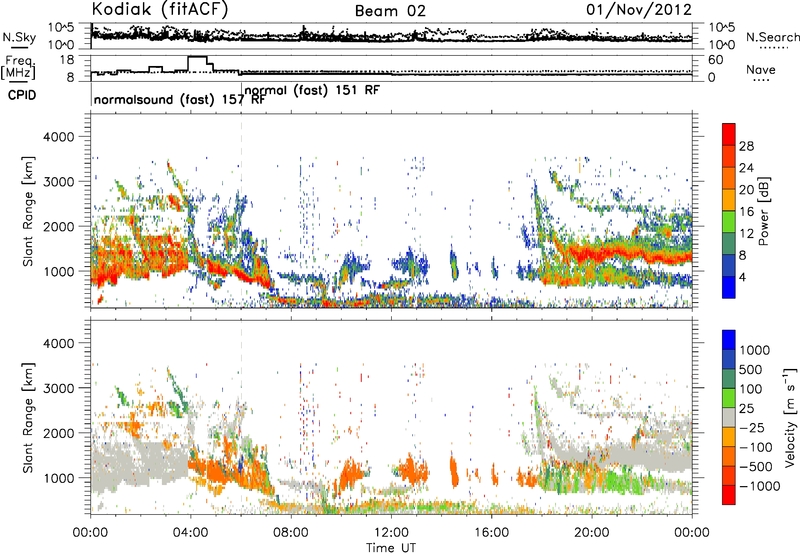
Task: Select the 4000 tick label on power panel
Action: coord(58,137)
